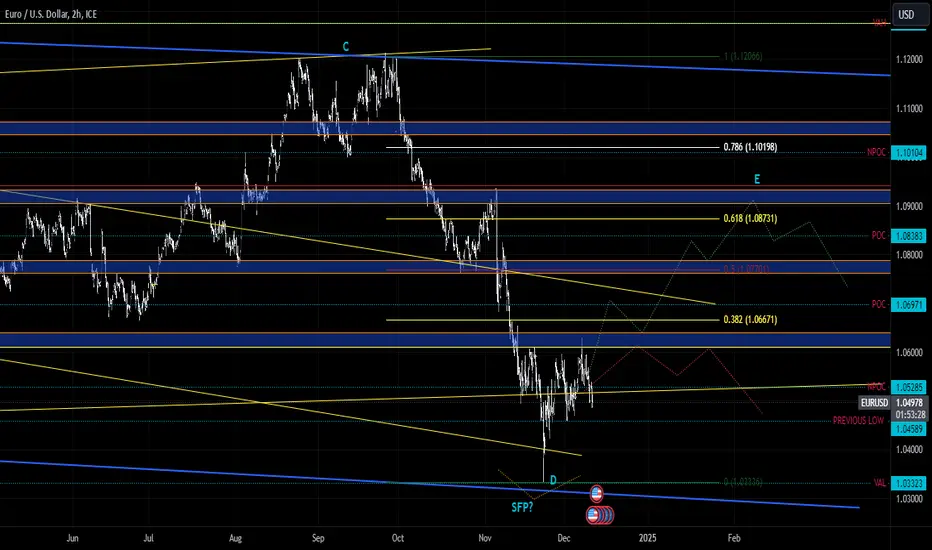
Task: Click 1.12000 on the price scale
Action: point(909,59)
